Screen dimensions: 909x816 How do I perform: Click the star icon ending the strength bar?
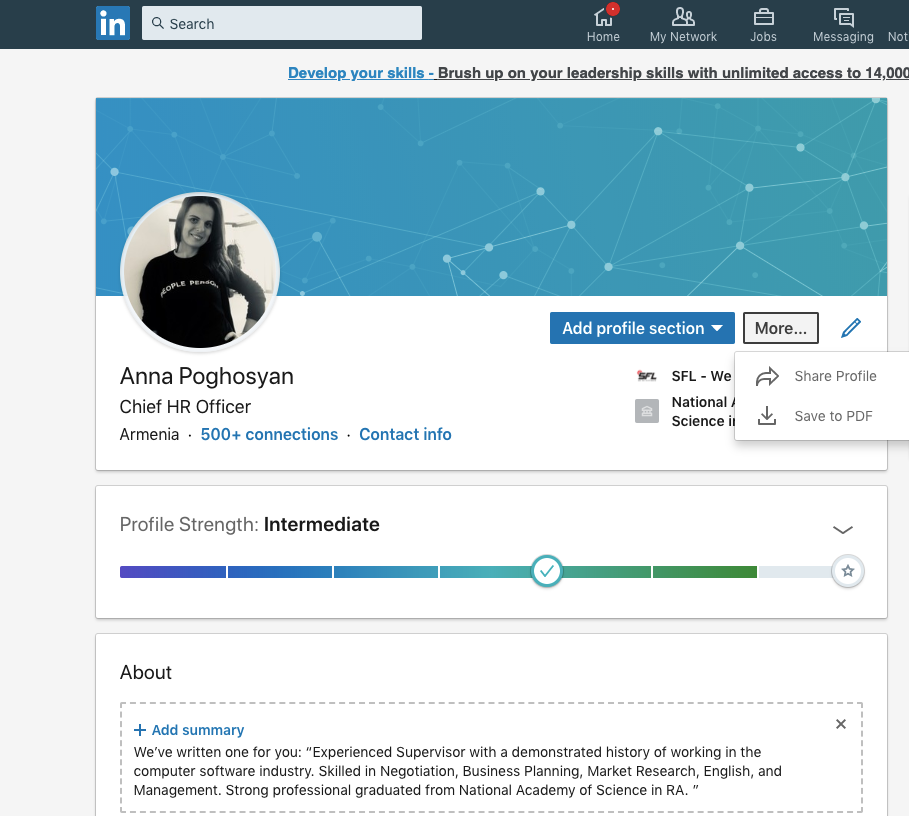pos(848,571)
